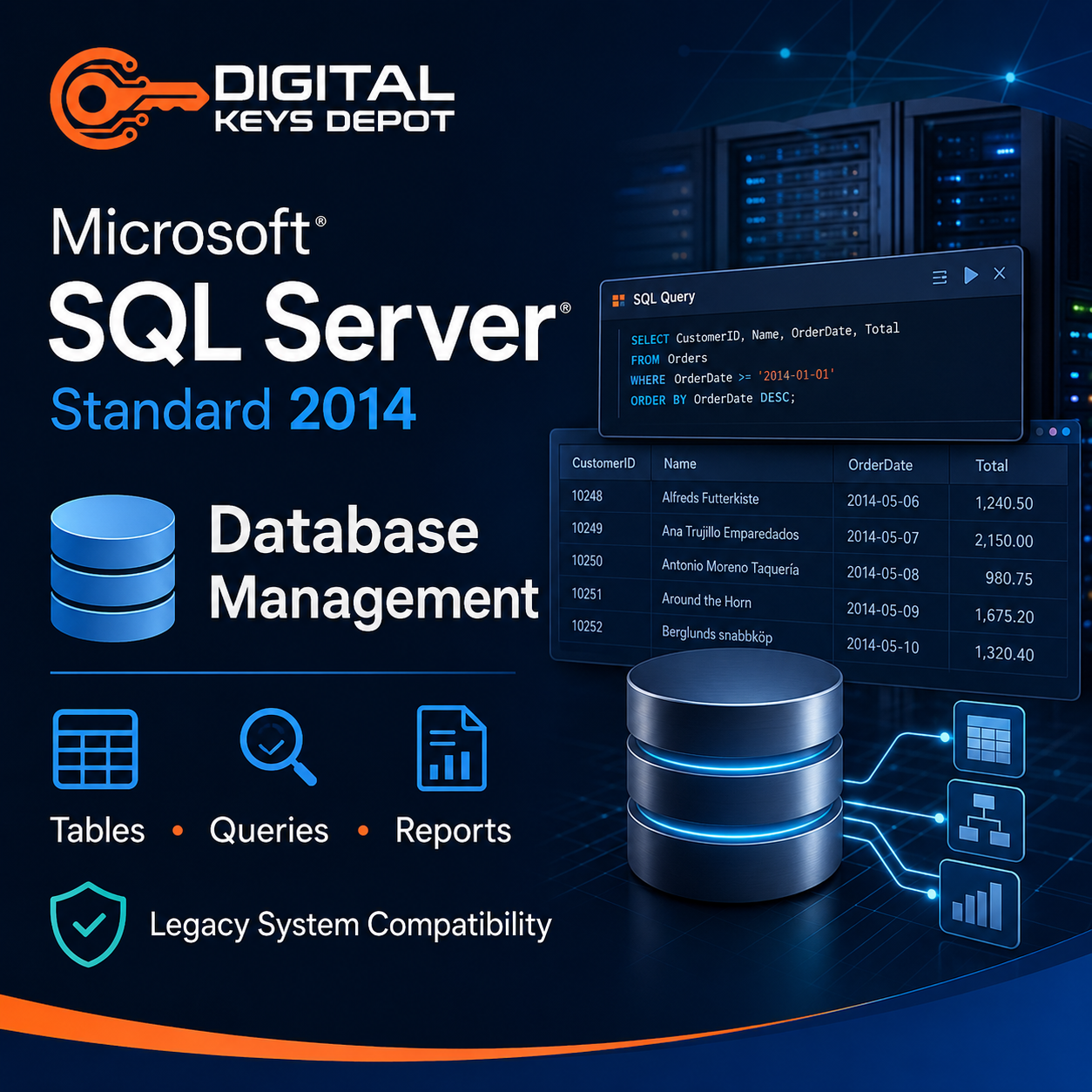Viewport: 1092px width, 1092px height.
Task: Click the SQL Query window title
Action: click(664, 298)
